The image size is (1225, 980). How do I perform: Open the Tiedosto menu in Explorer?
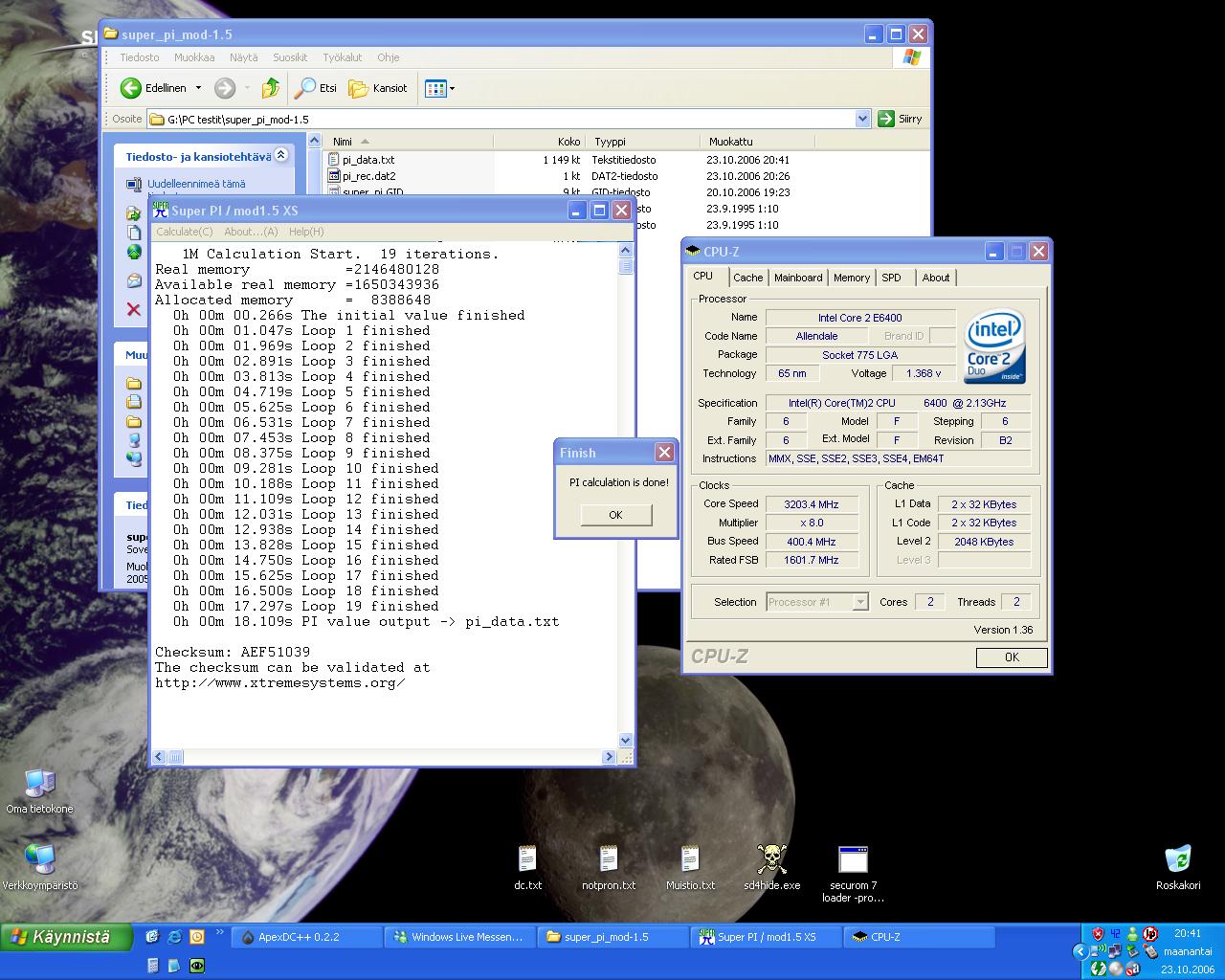[x=140, y=57]
